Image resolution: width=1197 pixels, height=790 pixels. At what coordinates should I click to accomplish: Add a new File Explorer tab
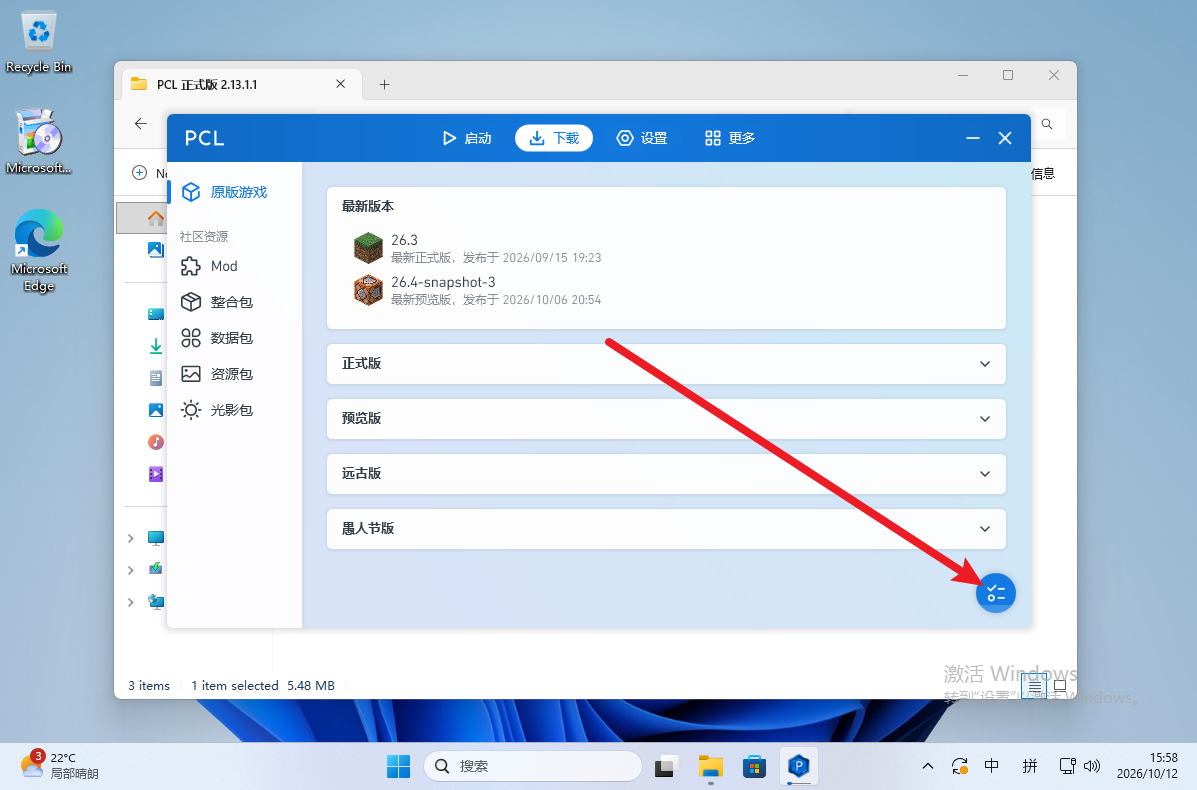(385, 85)
